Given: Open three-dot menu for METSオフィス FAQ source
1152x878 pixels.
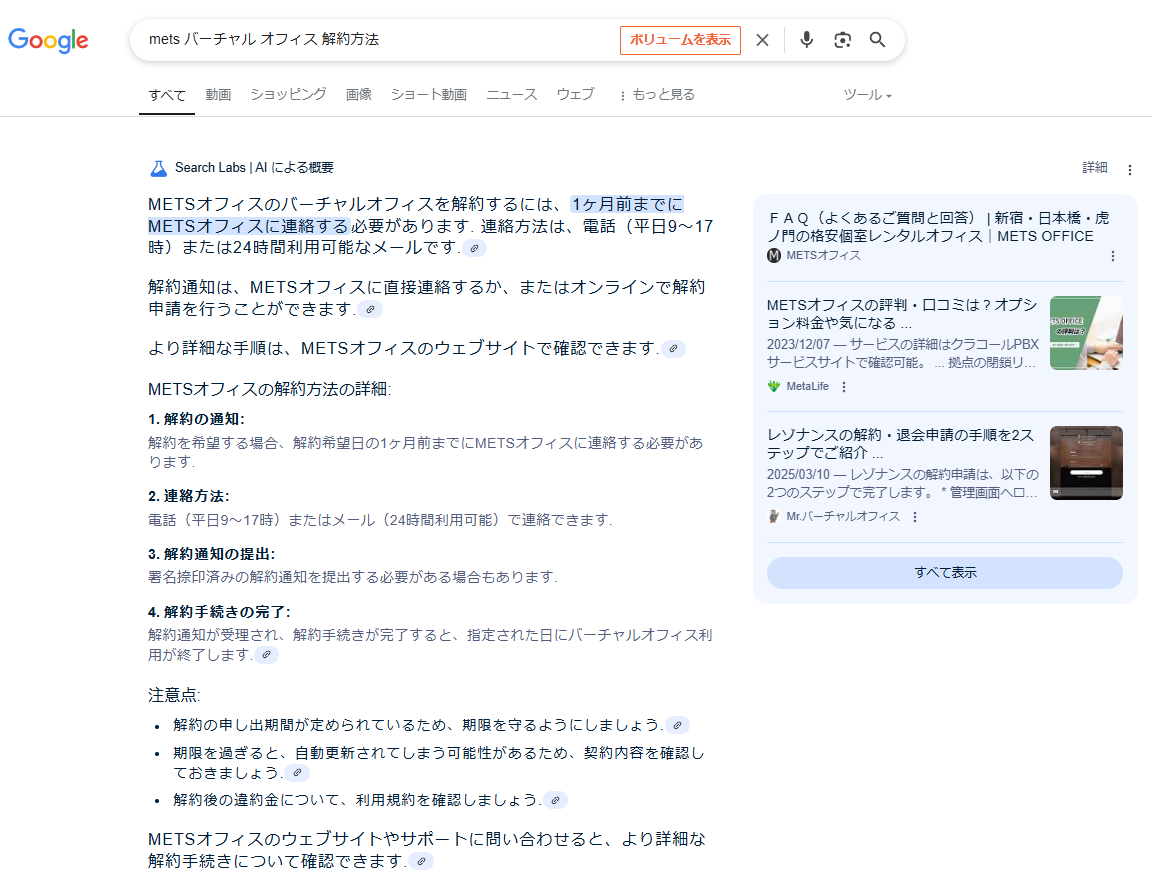Looking at the screenshot, I should click(1113, 256).
